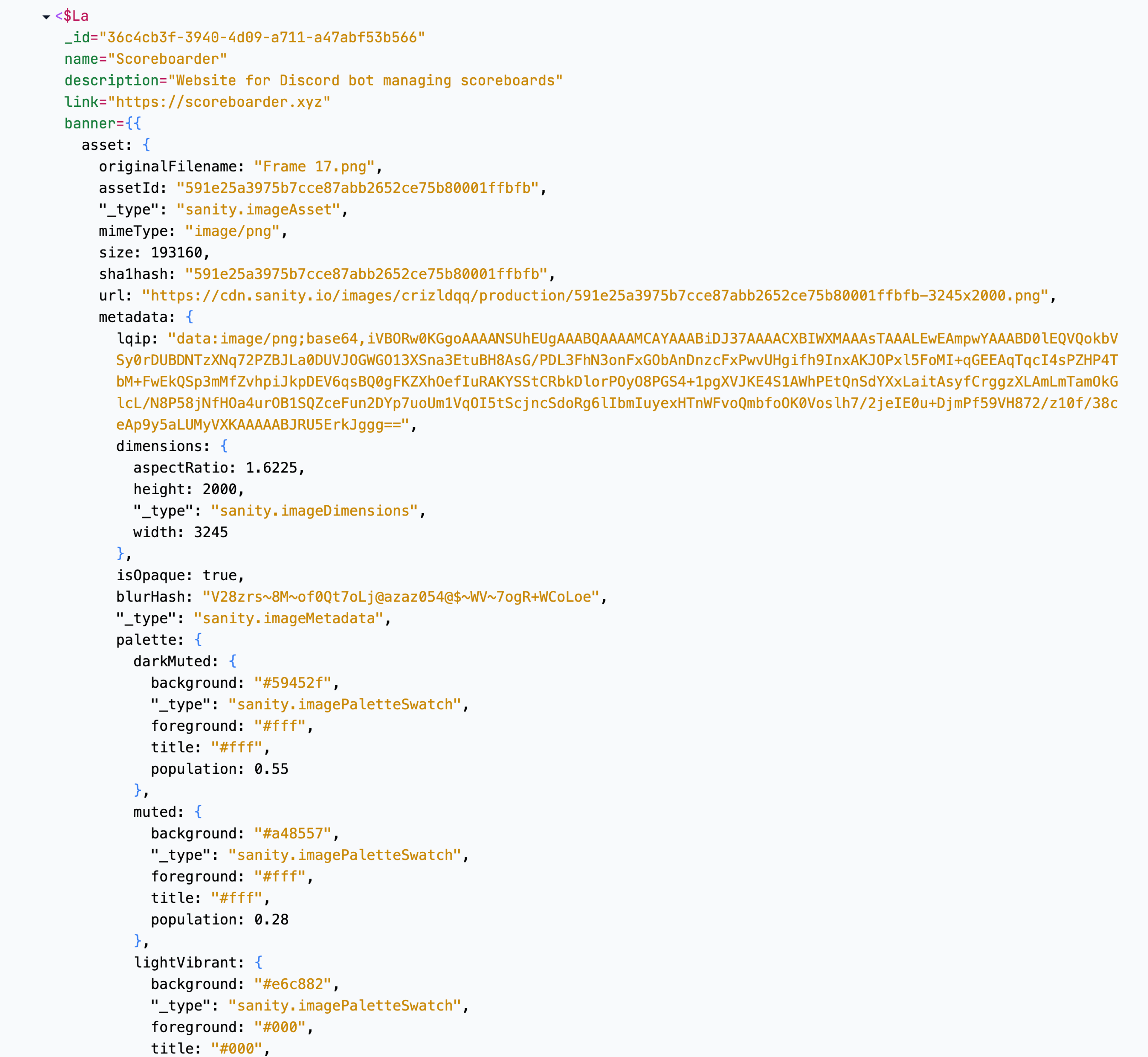This screenshot has width=1148, height=1057.
Task: Select the originalFilename "Frame 17.png" value
Action: 314,166
